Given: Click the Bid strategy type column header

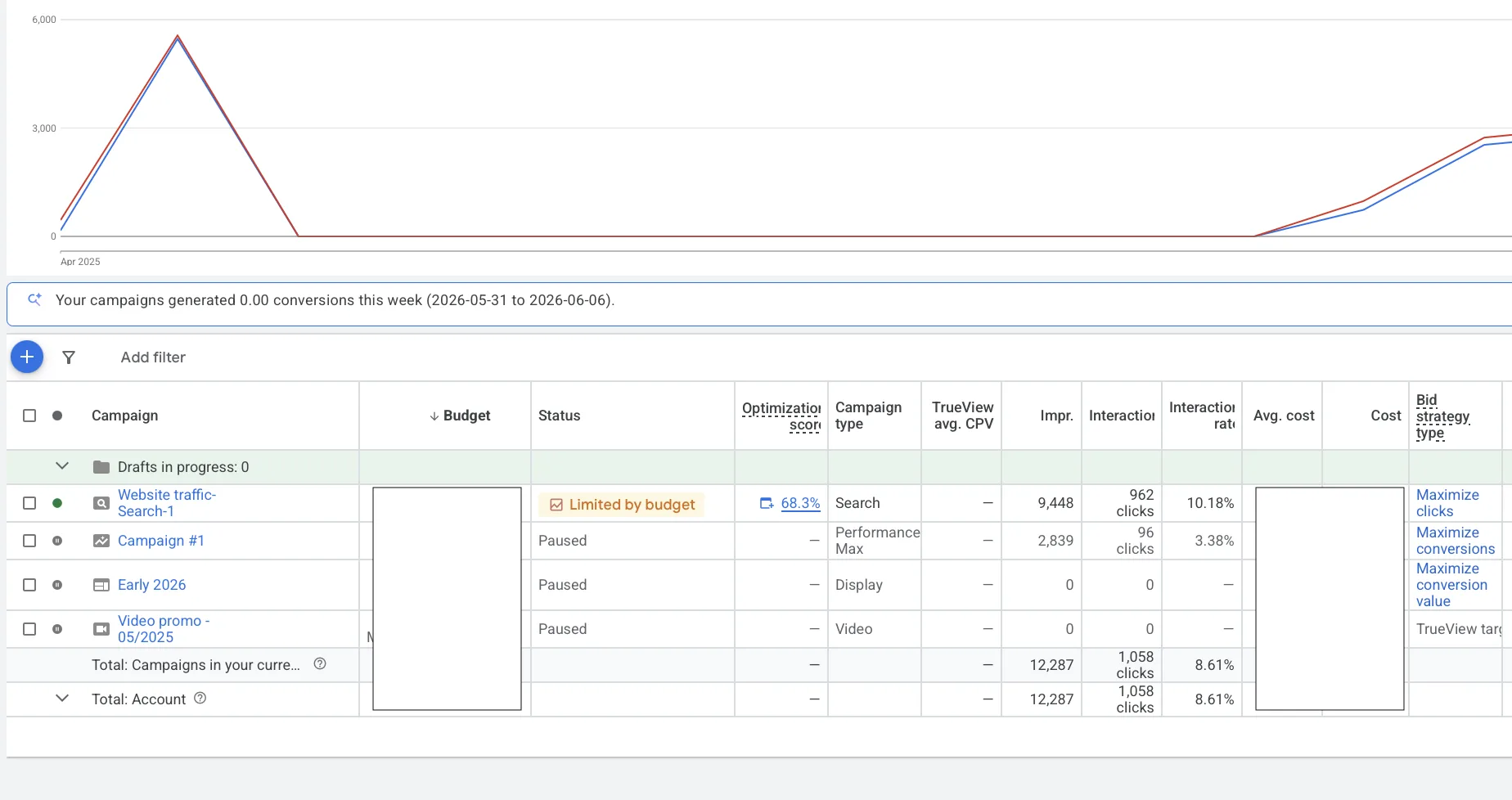Looking at the screenshot, I should point(1442,416).
